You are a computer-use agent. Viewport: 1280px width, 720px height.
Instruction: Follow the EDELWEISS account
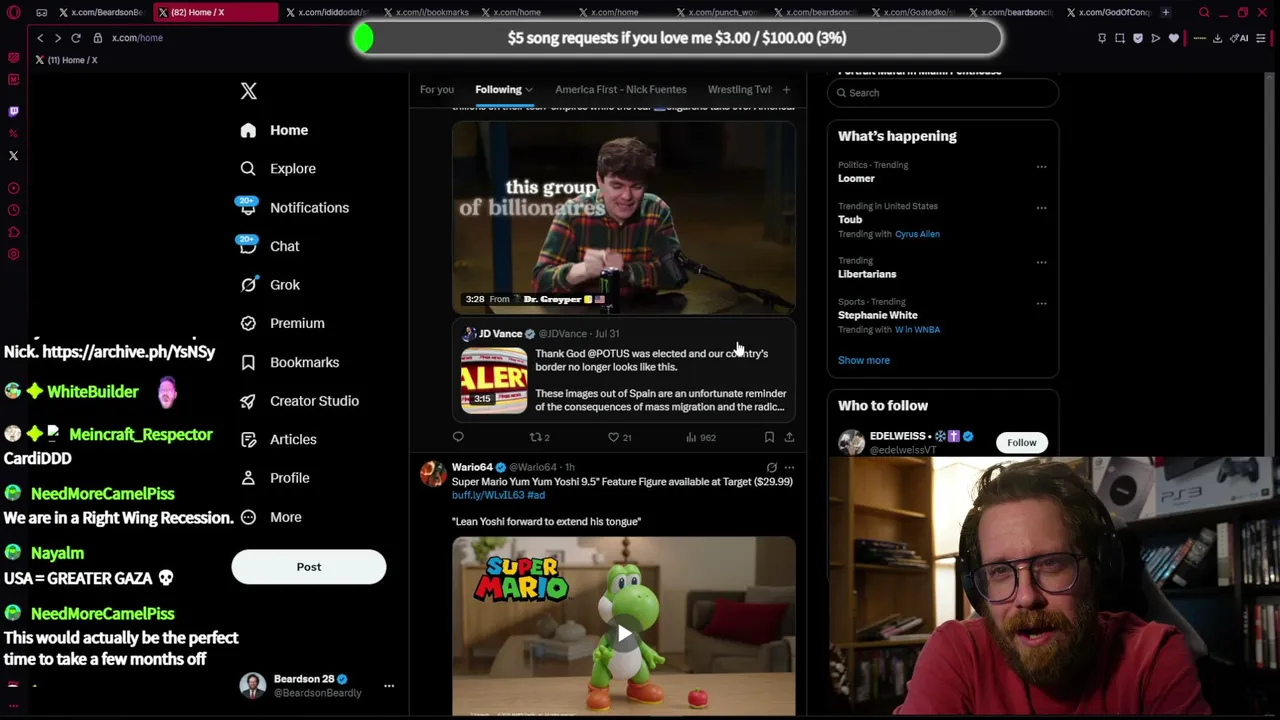[1022, 443]
